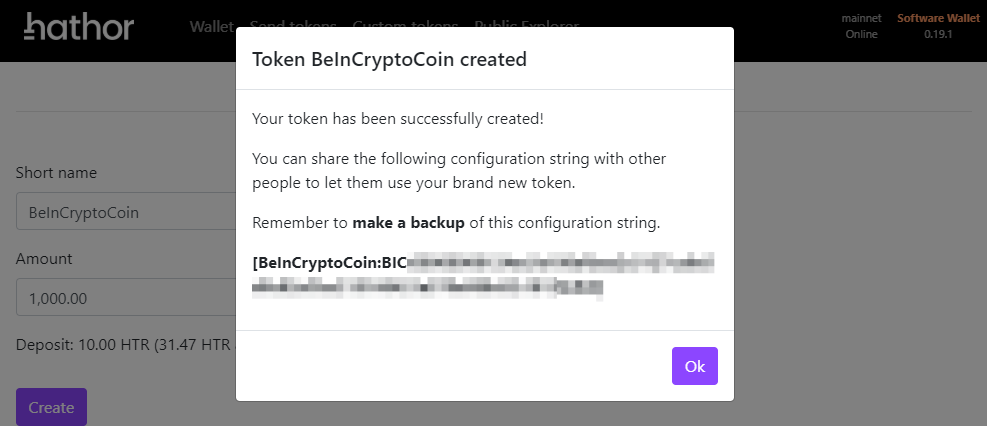Click the purple Create button
The width and height of the screenshot is (987, 426).
point(51,407)
